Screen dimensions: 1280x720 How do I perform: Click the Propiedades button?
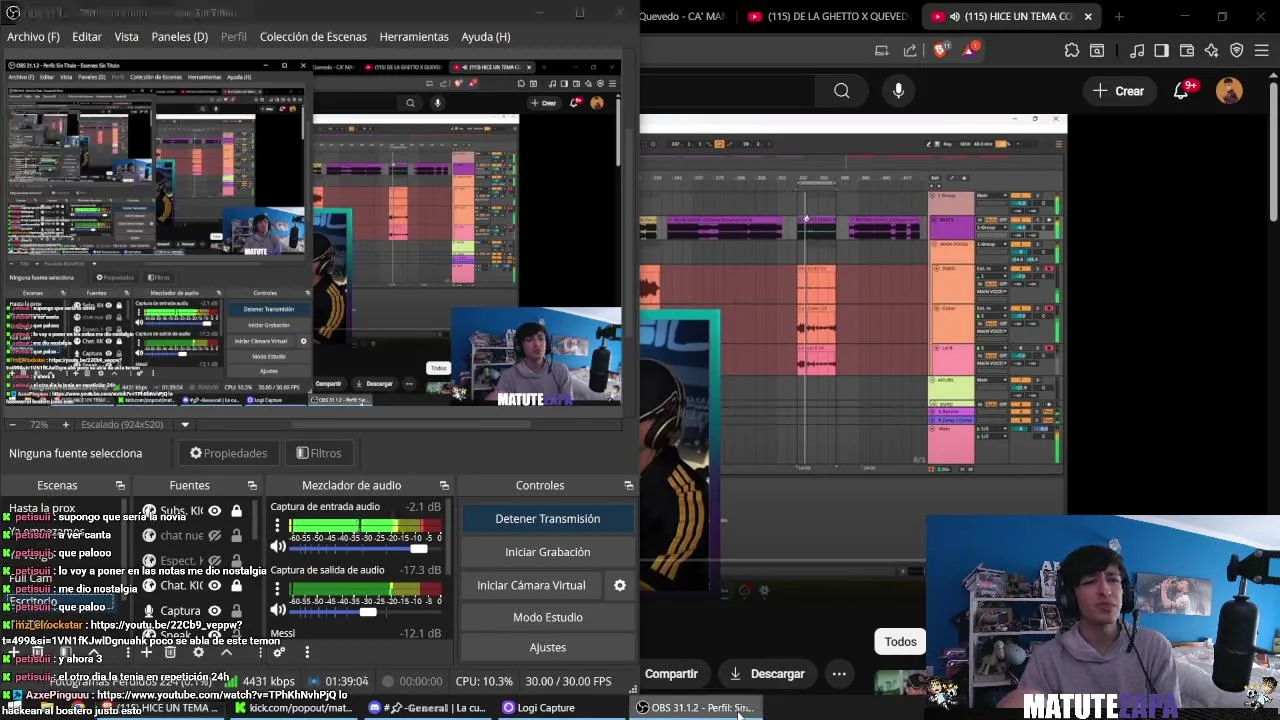point(229,453)
